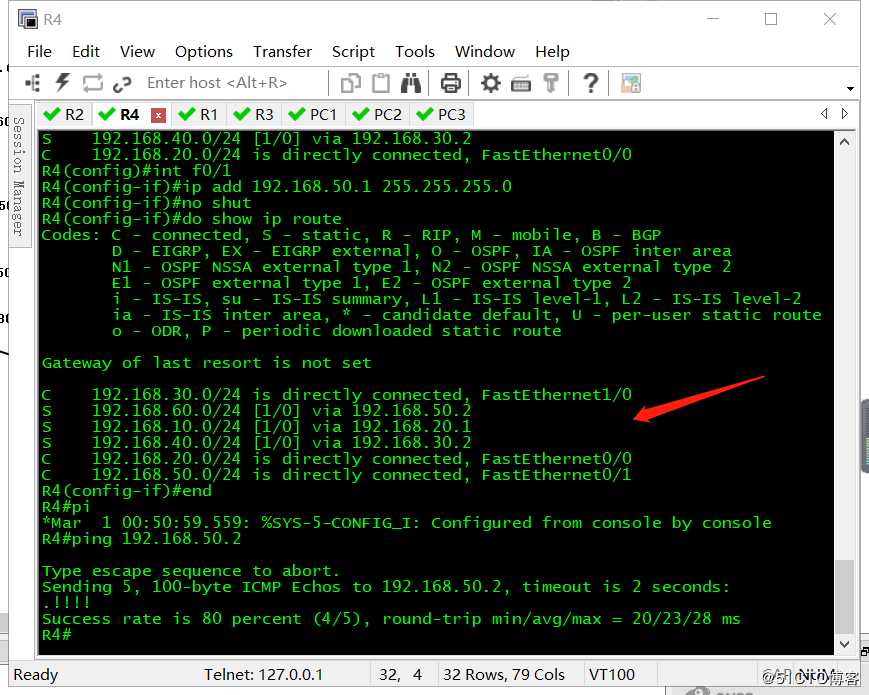The image size is (869, 695).
Task: Click the '32 Rows, 79 Cols' status entry
Action: 504,674
